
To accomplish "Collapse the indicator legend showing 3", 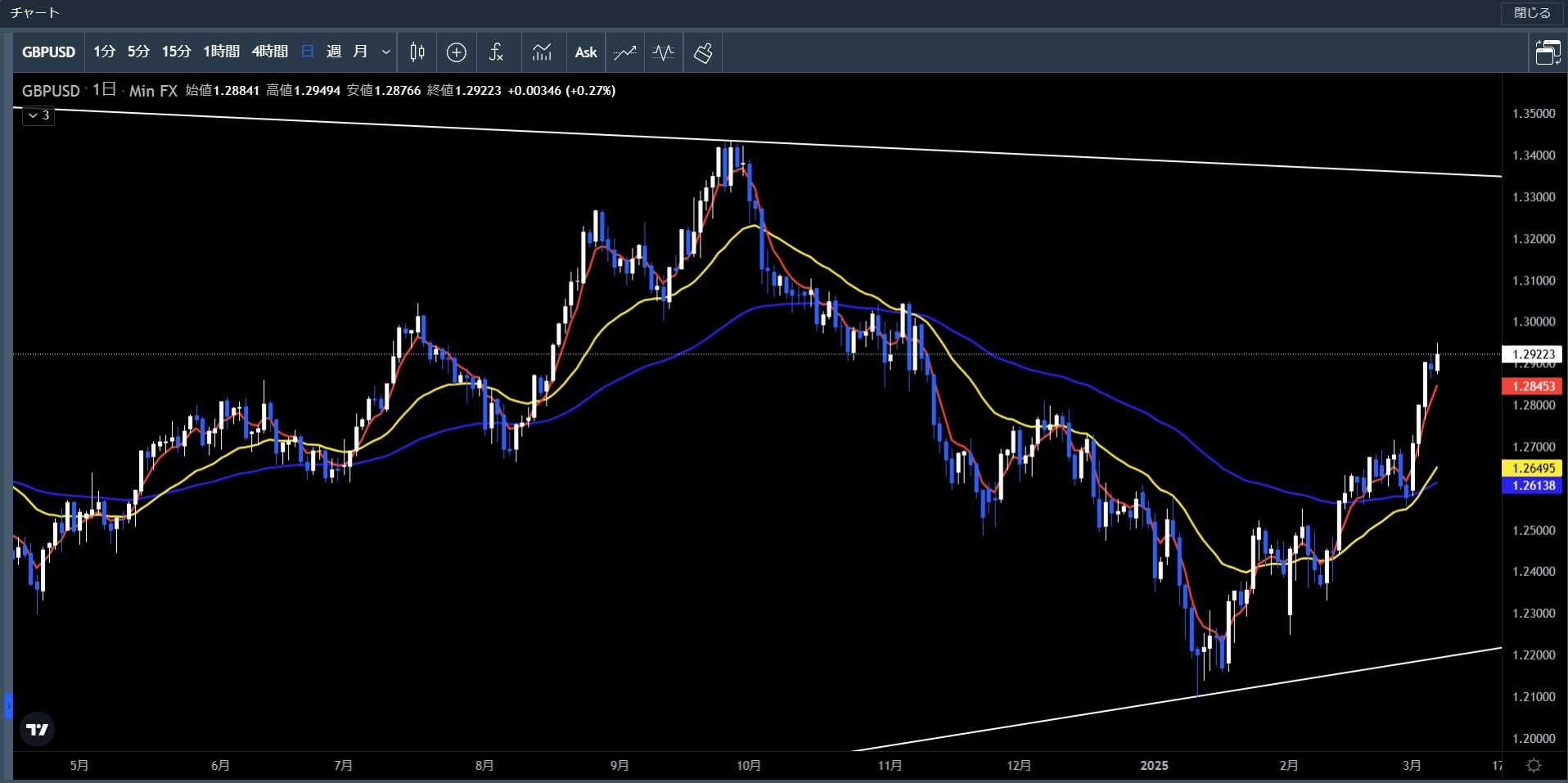I will 38,115.
